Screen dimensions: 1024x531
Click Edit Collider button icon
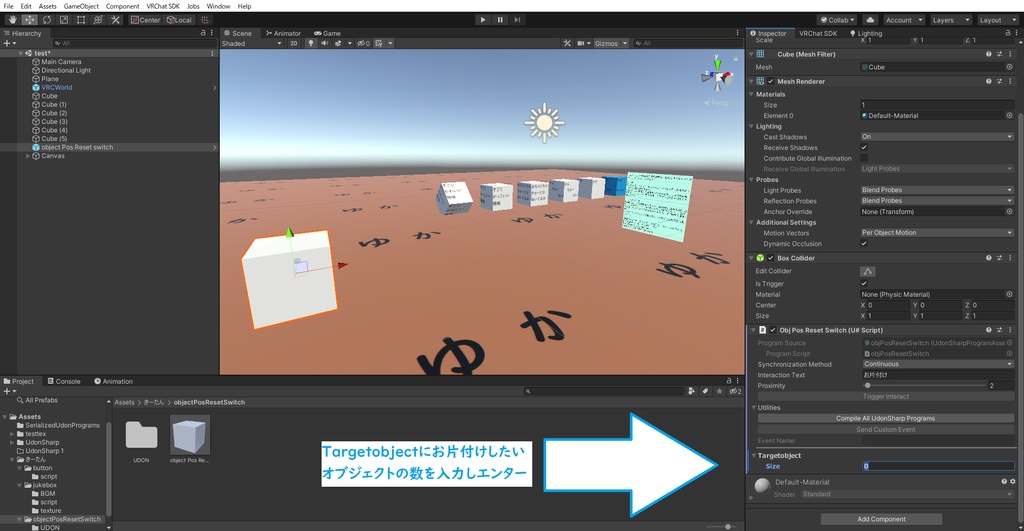(x=867, y=271)
